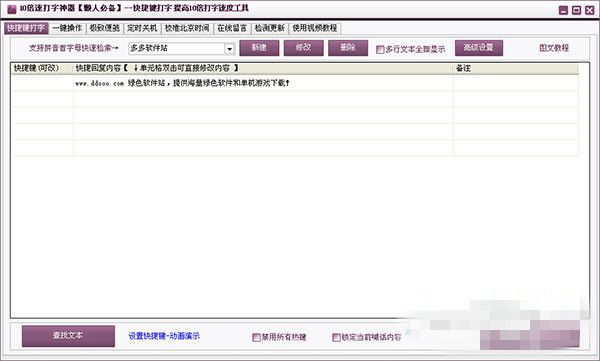Minimize the typing tool window

(563, 10)
